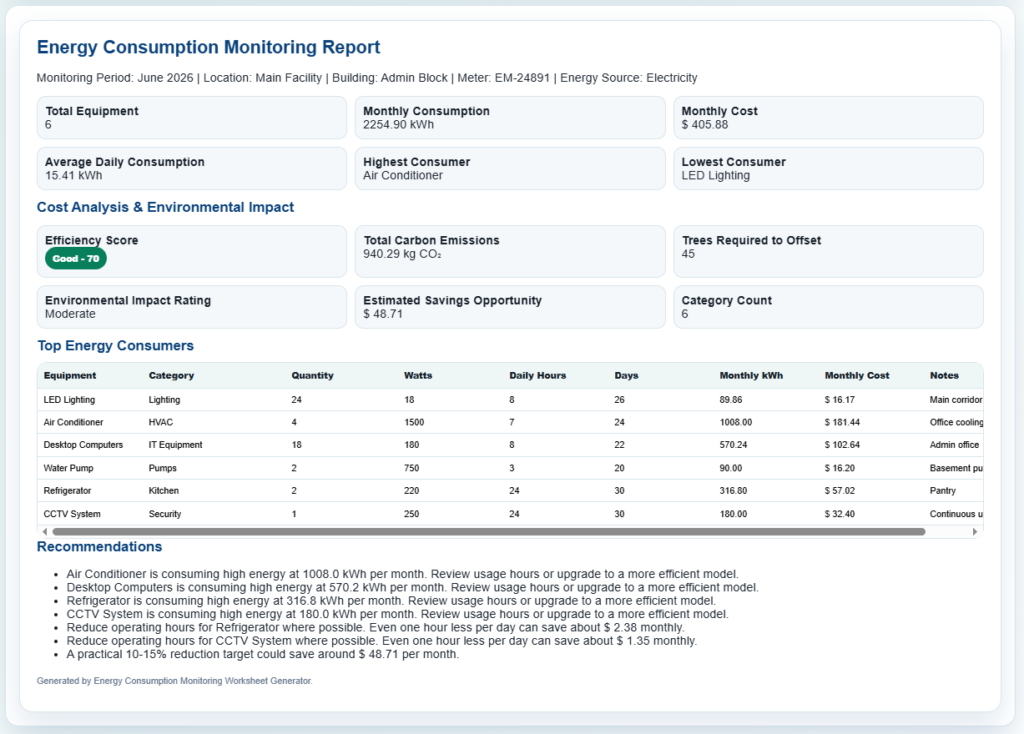Select the CCTV System row name in table
The height and width of the screenshot is (734, 1024).
click(72, 514)
